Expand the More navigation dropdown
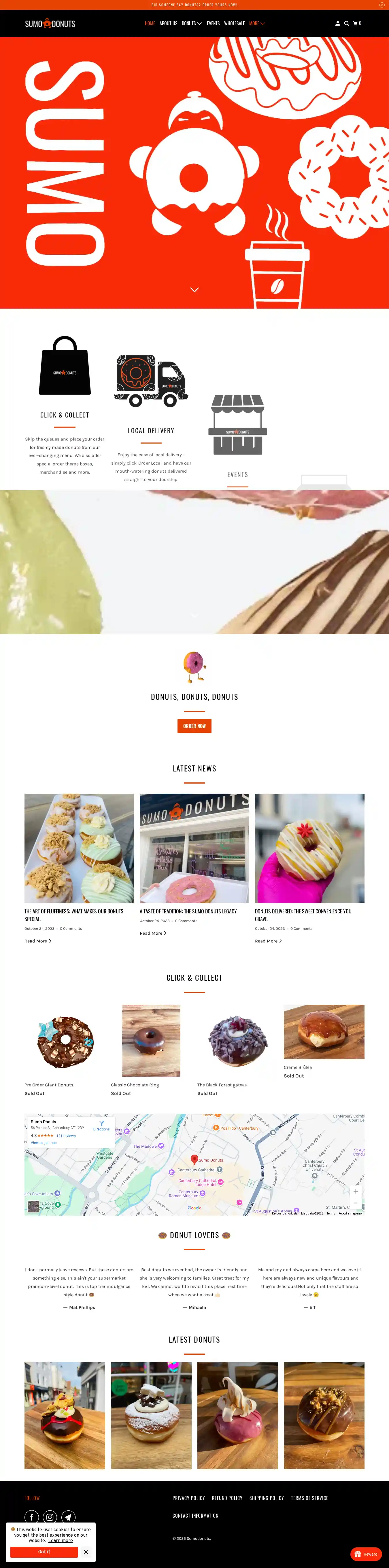The height and width of the screenshot is (1568, 389). (257, 24)
